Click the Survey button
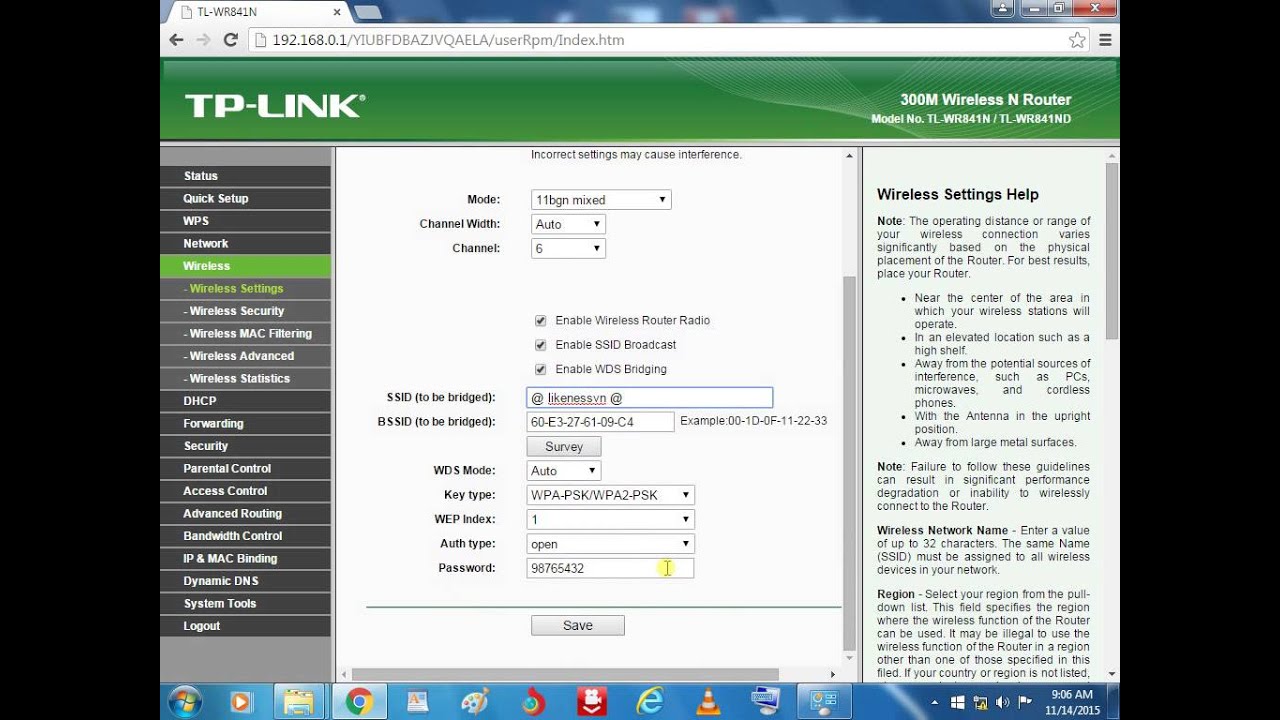 coord(564,447)
